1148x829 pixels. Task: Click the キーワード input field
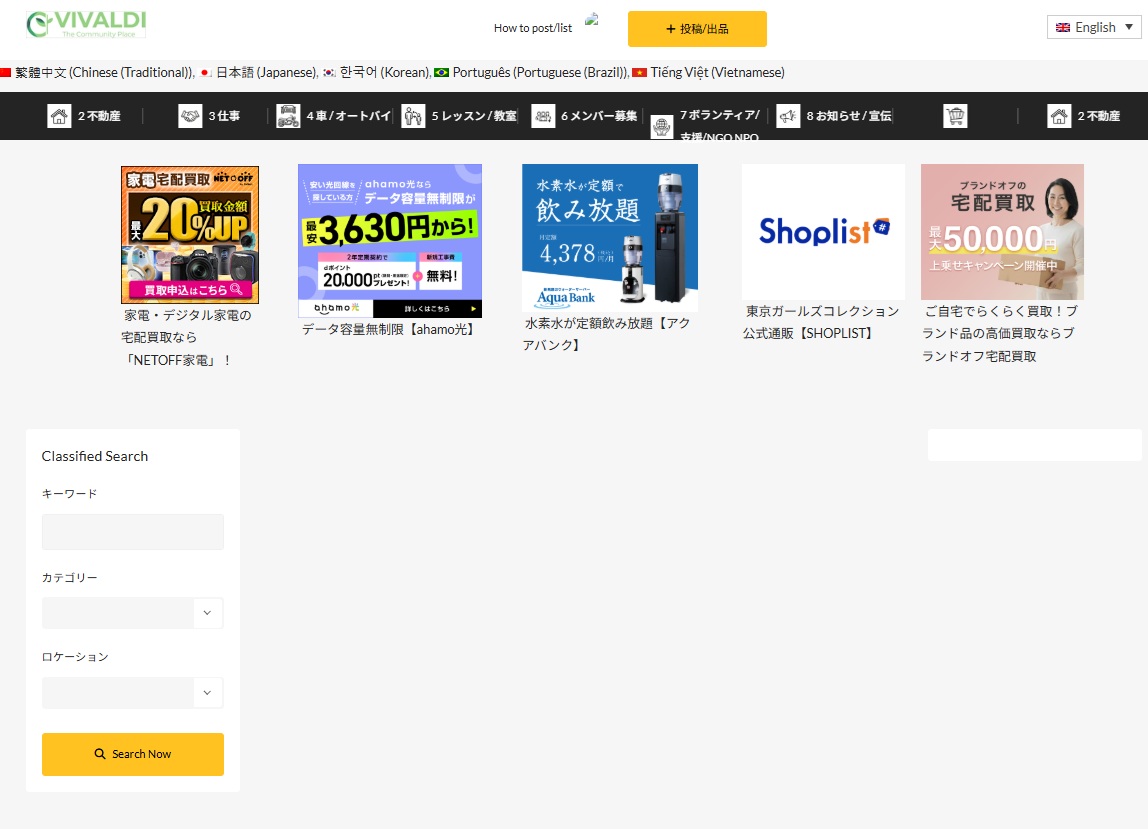click(132, 532)
